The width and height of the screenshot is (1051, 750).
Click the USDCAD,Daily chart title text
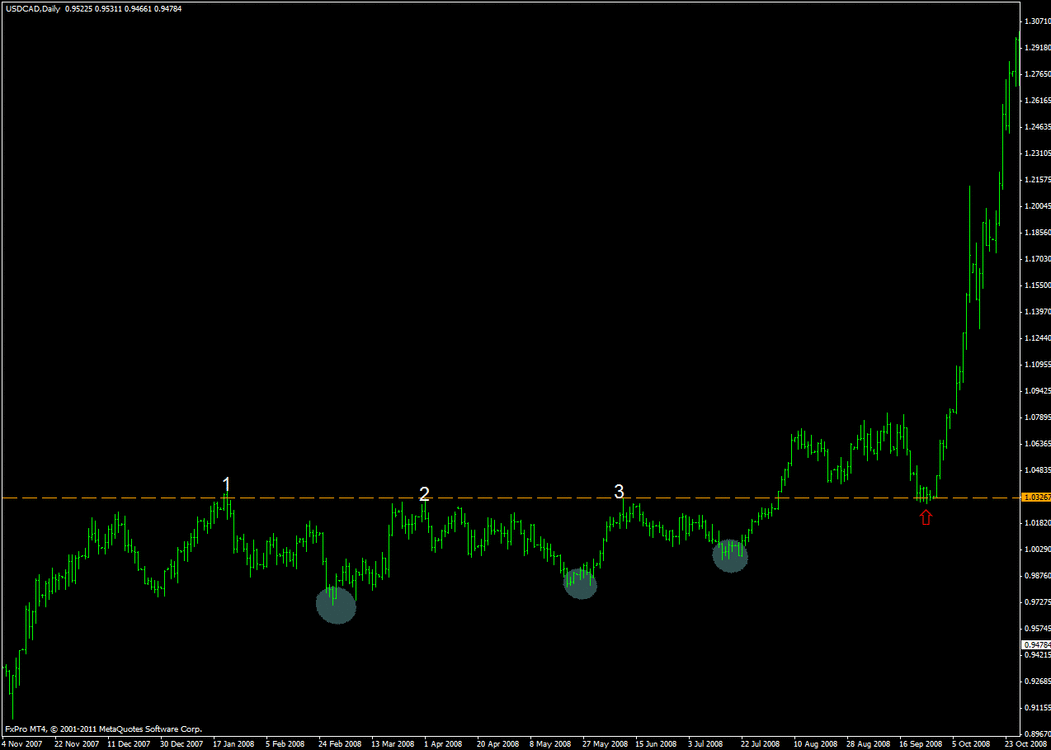(x=32, y=9)
